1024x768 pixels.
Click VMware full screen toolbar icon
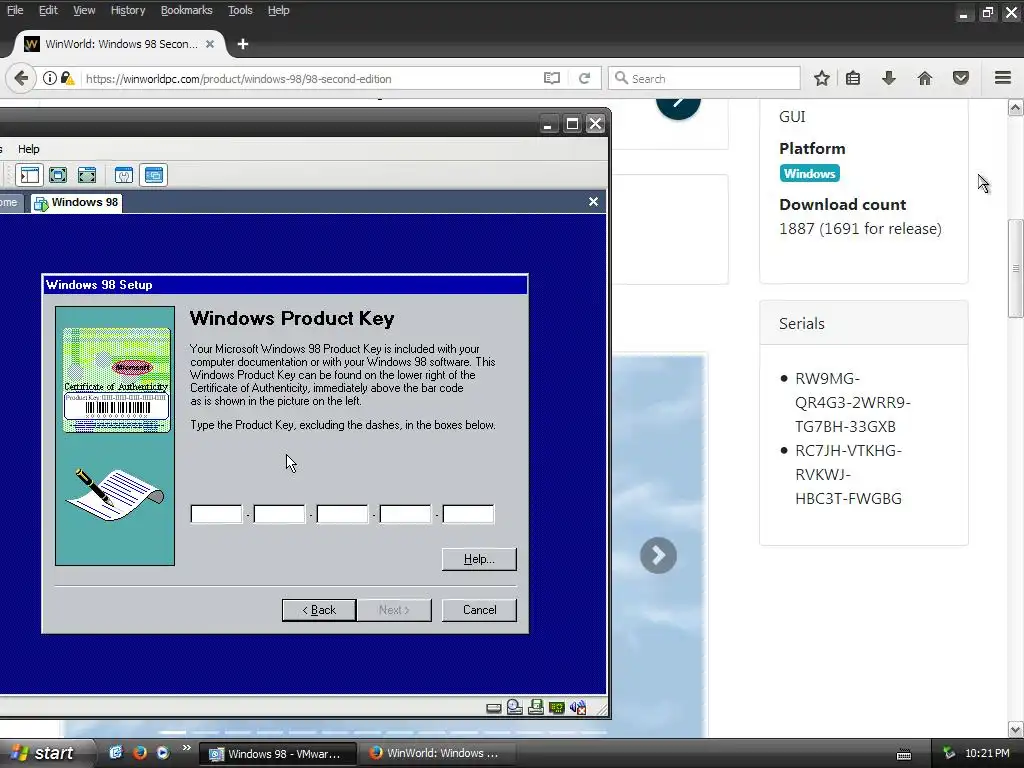pos(58,175)
